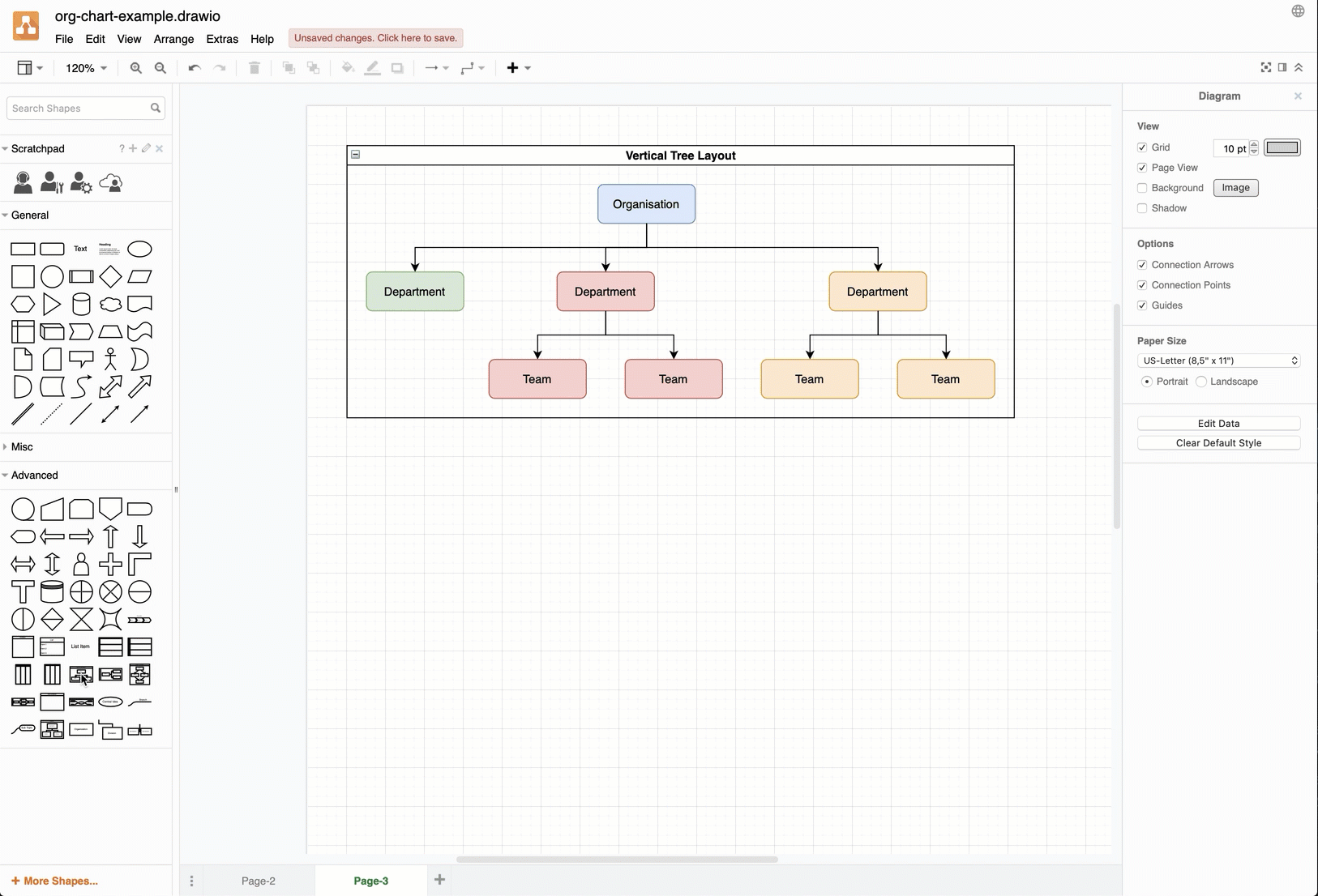Select the Undo icon in the toolbar
1318x896 pixels.
[194, 68]
